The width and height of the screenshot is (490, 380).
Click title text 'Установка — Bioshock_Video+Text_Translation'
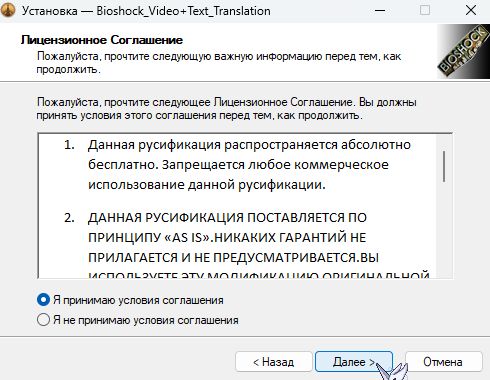click(146, 11)
